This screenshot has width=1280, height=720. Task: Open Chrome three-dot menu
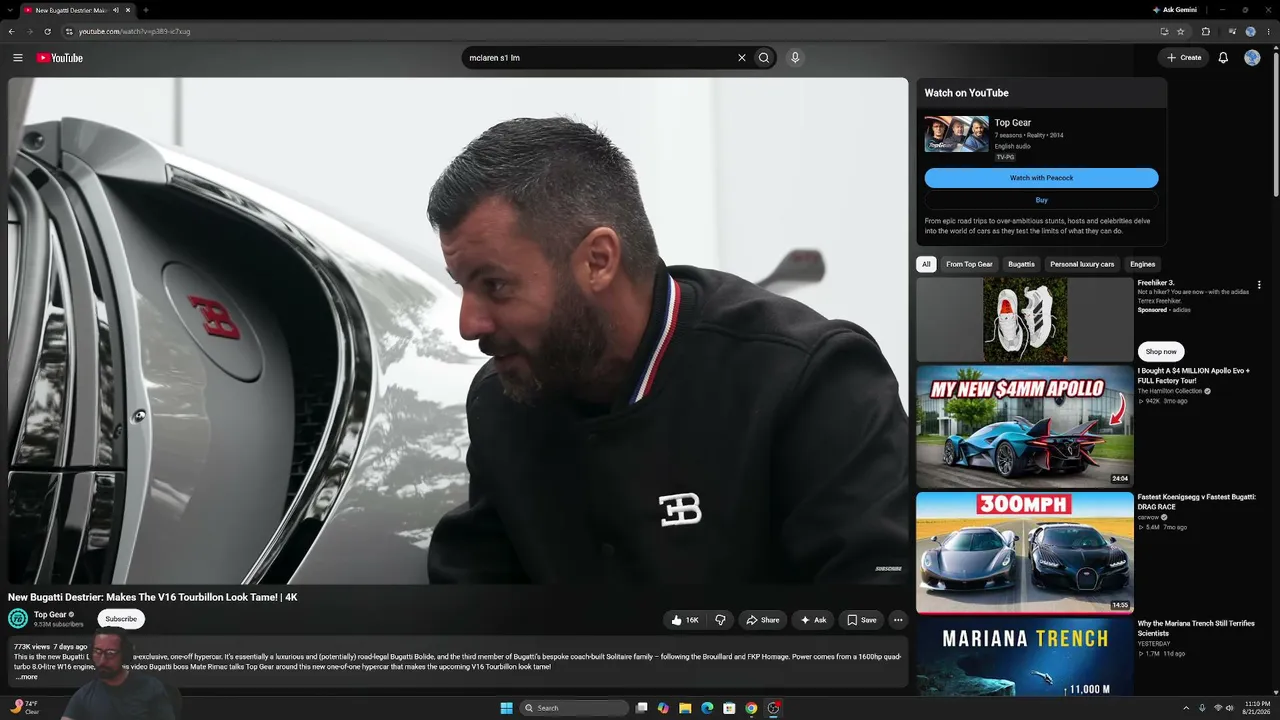tap(1269, 31)
